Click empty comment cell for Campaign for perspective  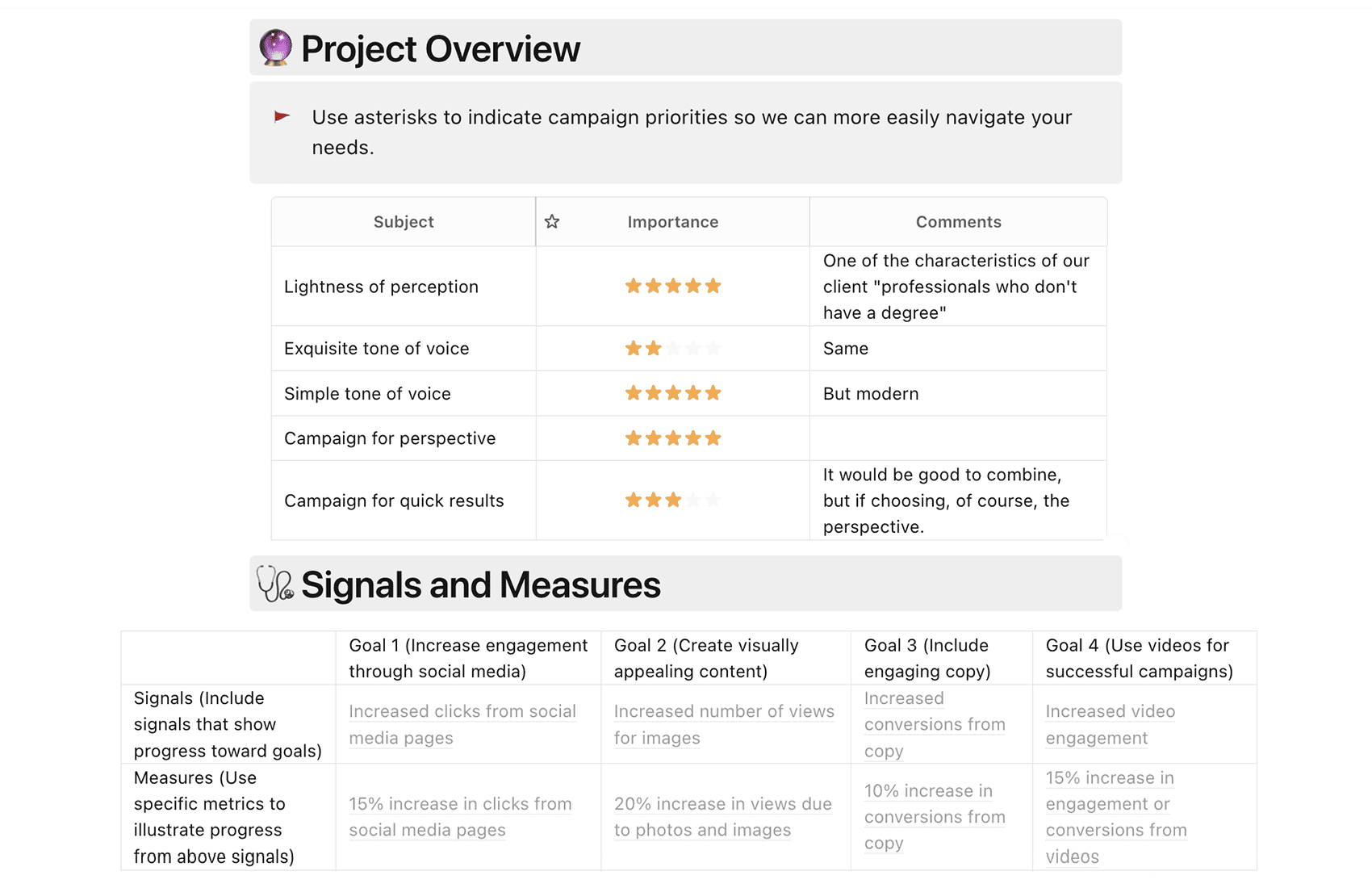tap(958, 438)
